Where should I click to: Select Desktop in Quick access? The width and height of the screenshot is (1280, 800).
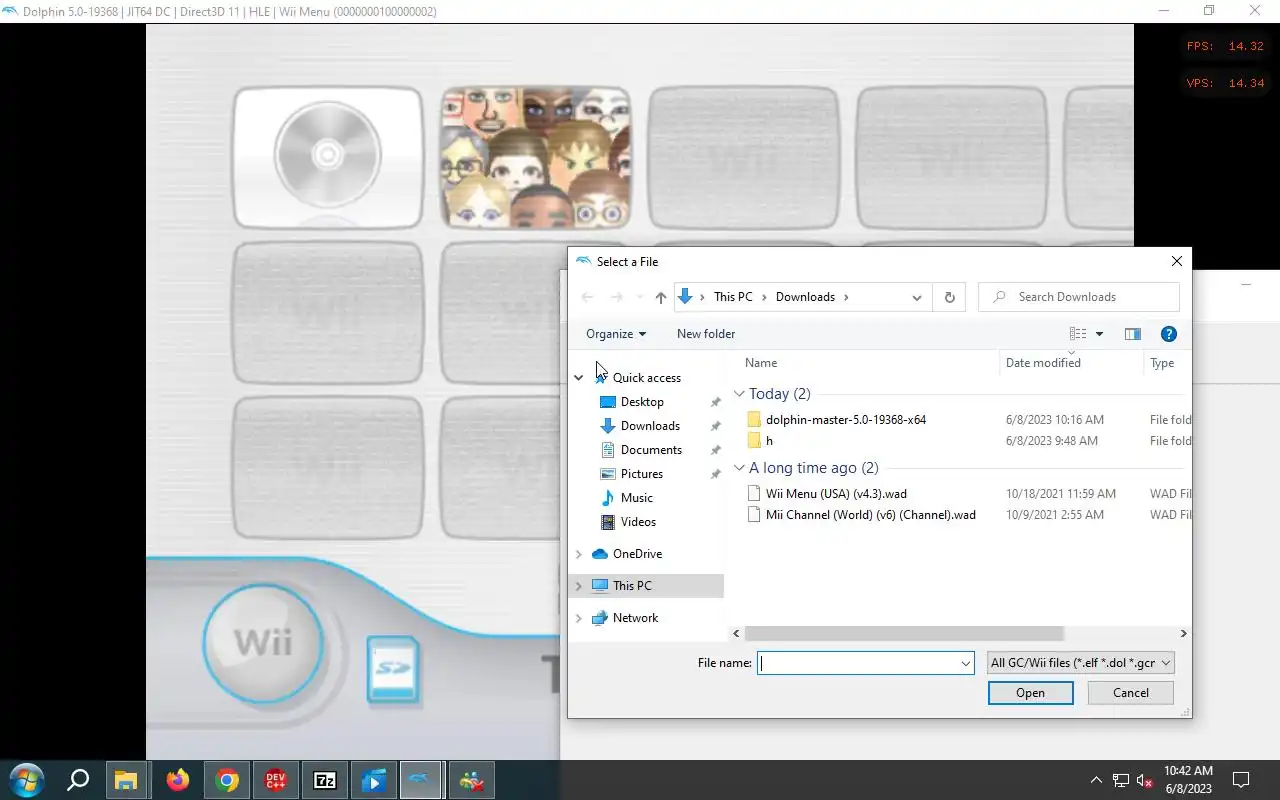tap(642, 402)
